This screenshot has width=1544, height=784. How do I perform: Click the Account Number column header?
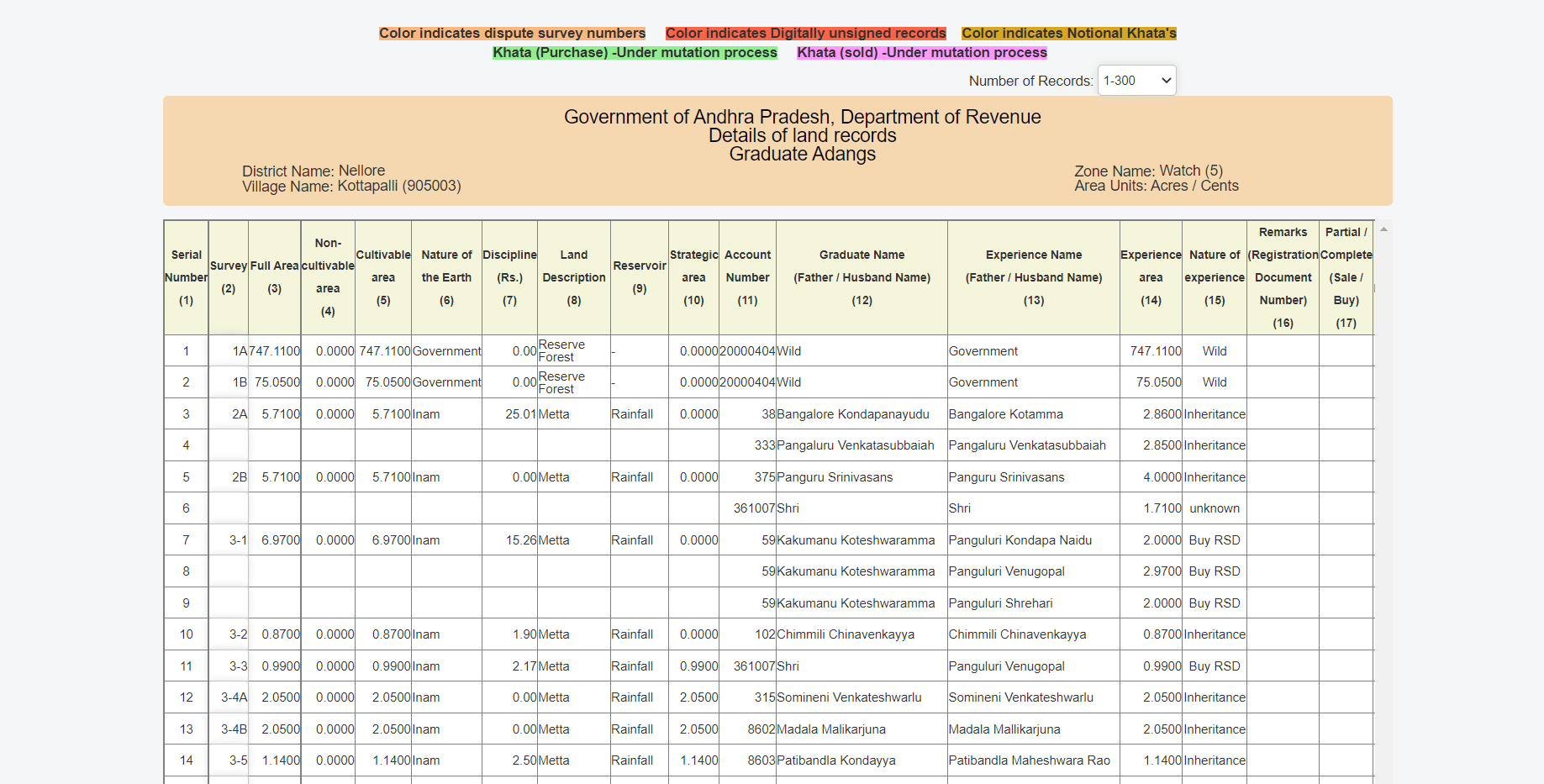click(x=746, y=277)
